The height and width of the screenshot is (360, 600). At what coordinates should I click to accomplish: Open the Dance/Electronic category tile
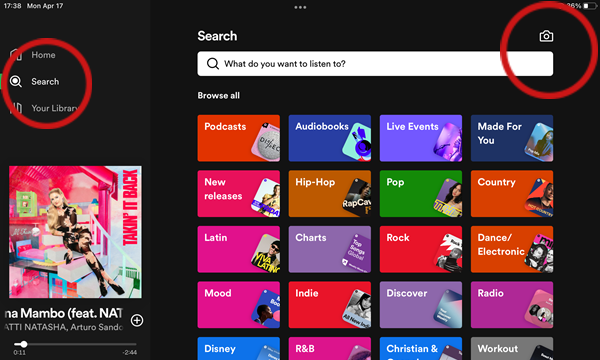point(512,249)
